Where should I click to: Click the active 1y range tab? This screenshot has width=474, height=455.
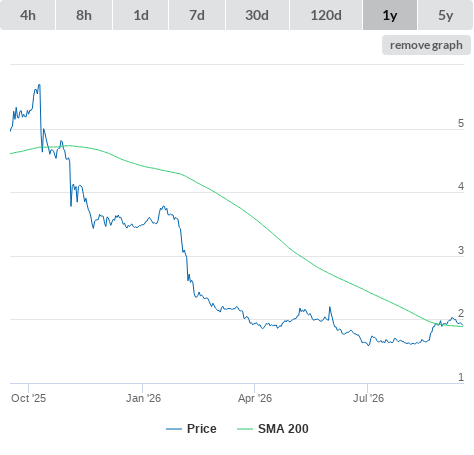tap(390, 15)
